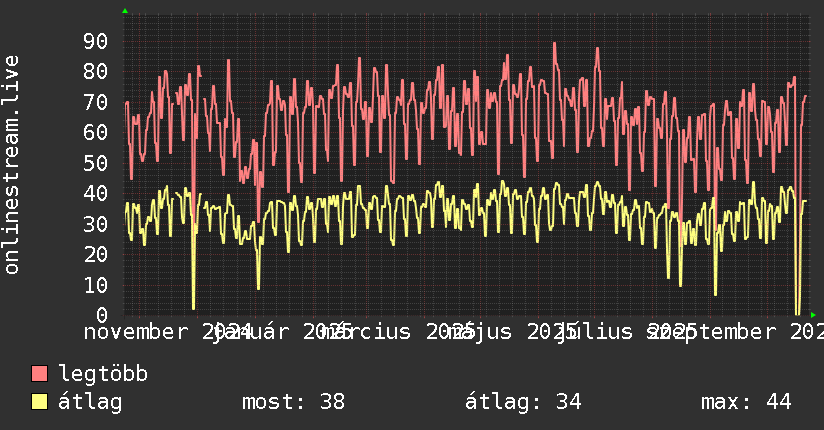Click the pink legtöbb legend swatch
The height and width of the screenshot is (430, 824).
pos(39,374)
